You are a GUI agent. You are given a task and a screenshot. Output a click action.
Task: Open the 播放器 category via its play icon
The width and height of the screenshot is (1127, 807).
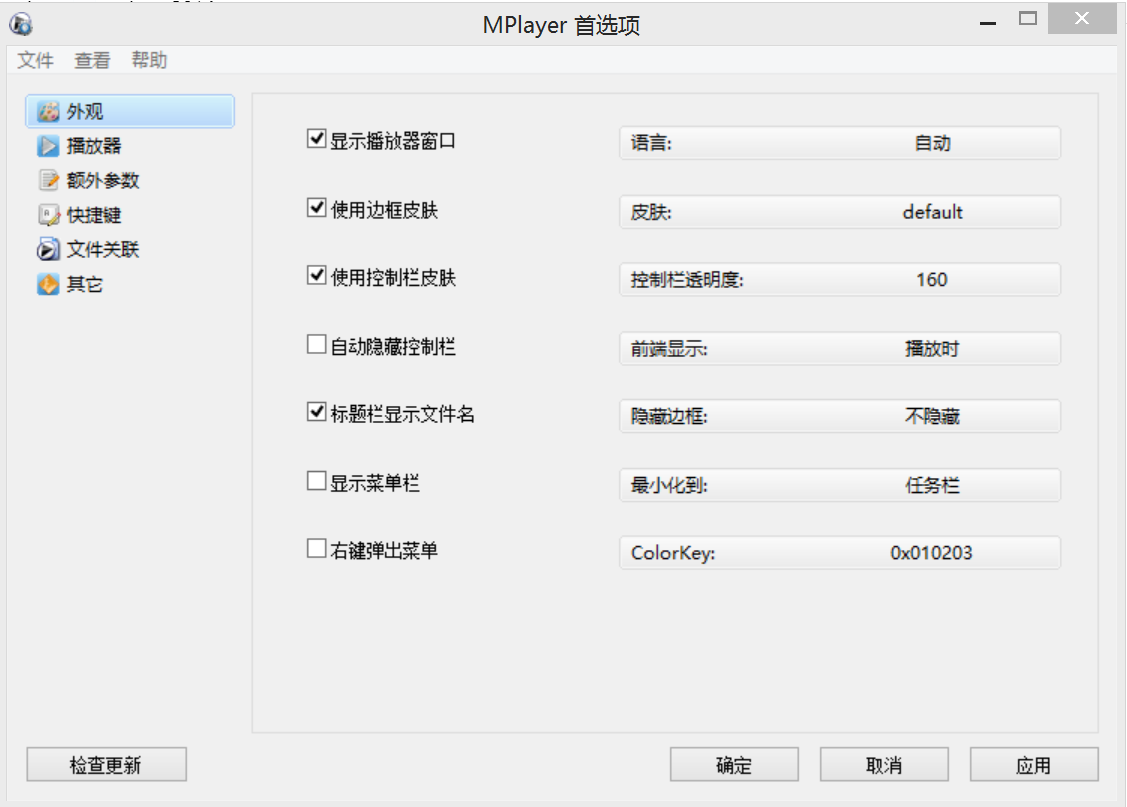[x=48, y=146]
